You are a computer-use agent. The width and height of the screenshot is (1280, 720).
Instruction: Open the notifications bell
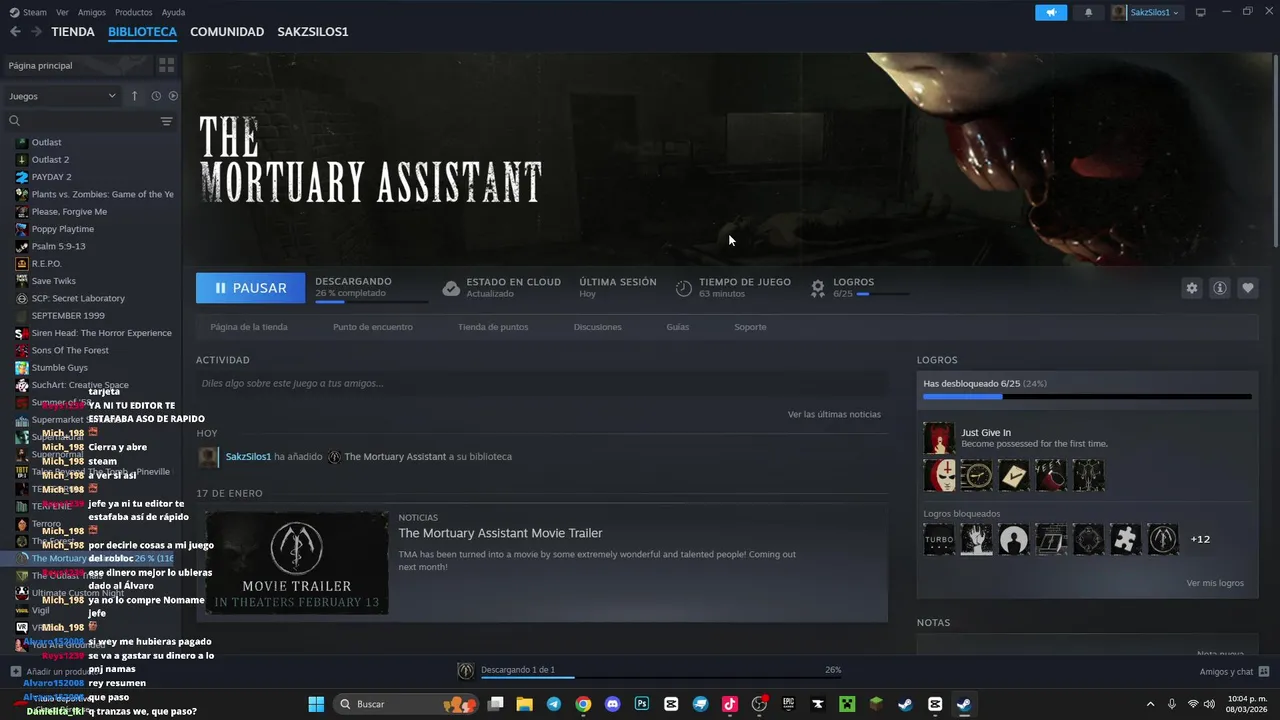coord(1088,12)
